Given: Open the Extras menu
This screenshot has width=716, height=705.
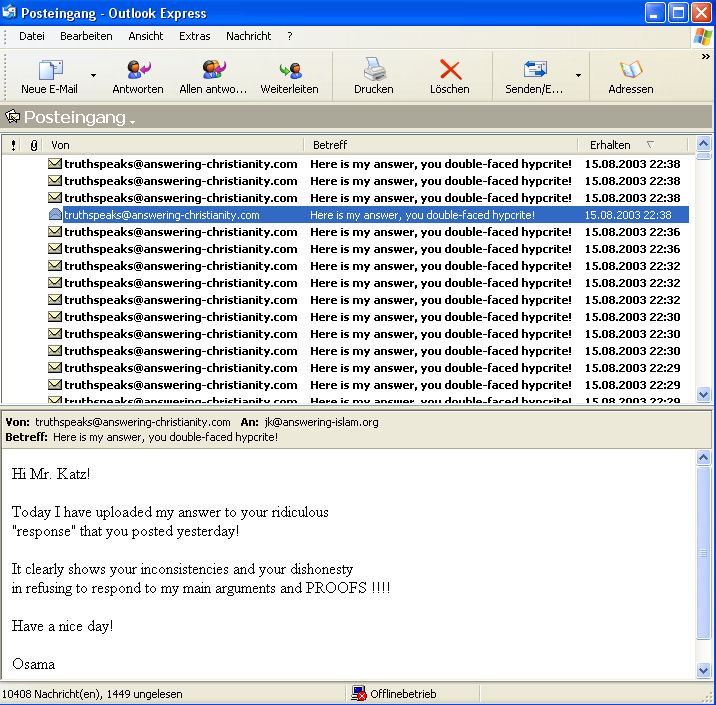Looking at the screenshot, I should pos(195,36).
